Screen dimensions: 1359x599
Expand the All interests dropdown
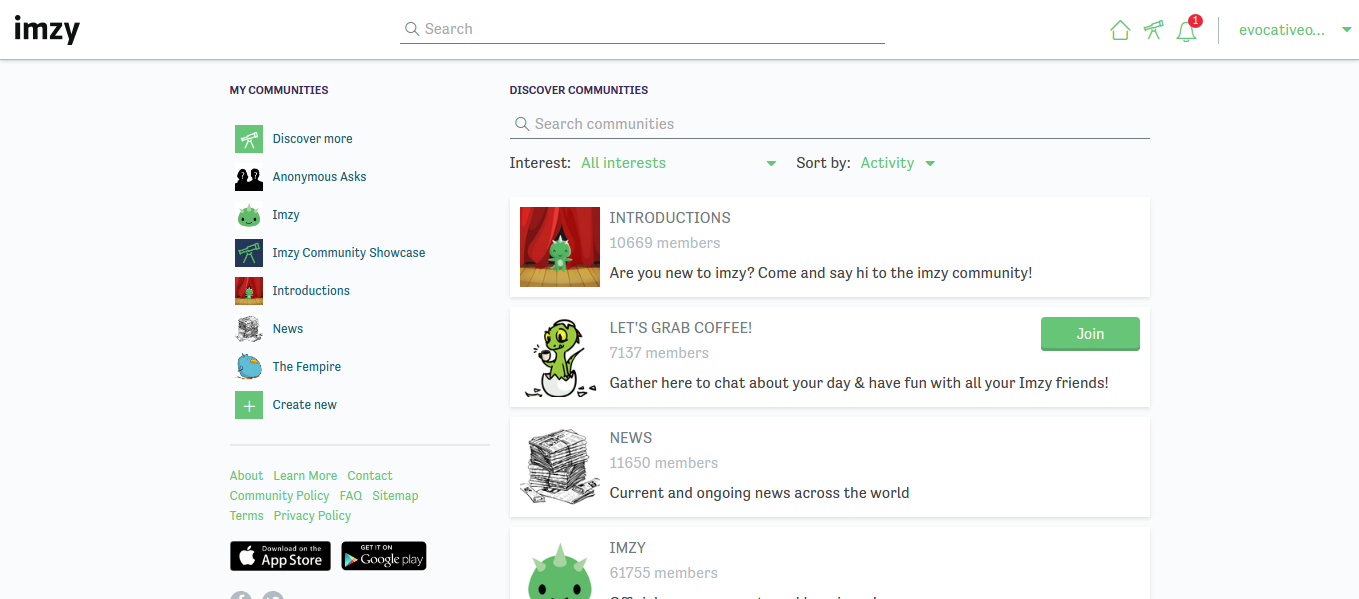[678, 163]
